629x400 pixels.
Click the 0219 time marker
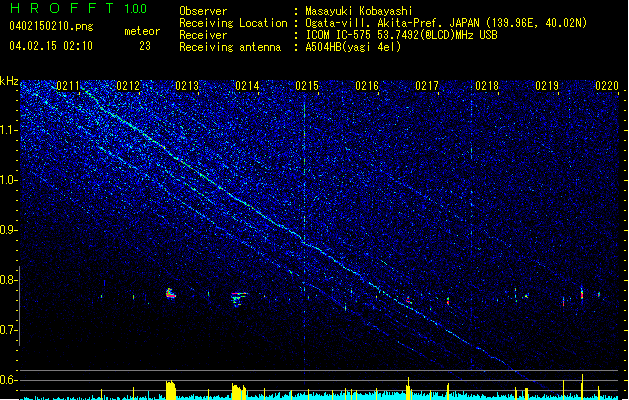[x=547, y=86]
